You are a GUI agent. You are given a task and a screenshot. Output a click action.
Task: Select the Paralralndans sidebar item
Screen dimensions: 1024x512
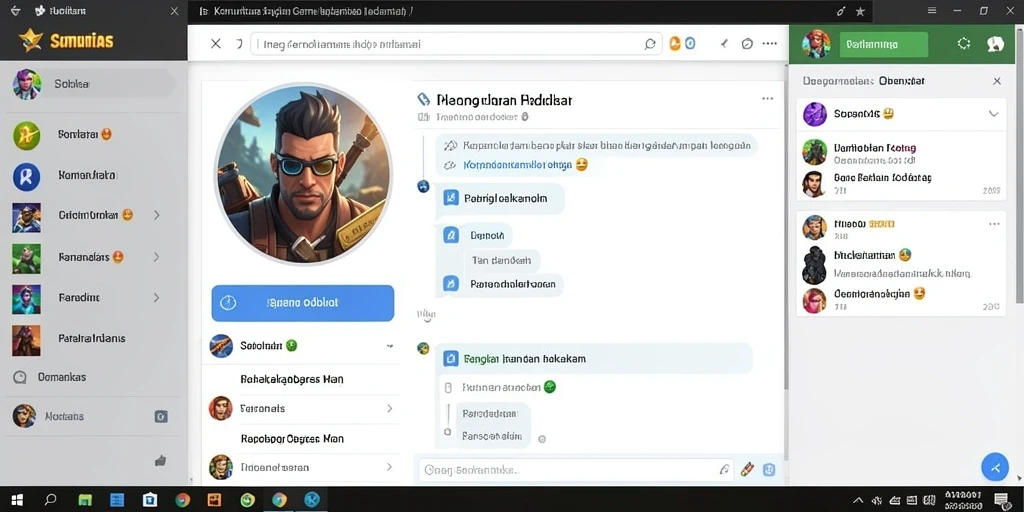(93, 338)
